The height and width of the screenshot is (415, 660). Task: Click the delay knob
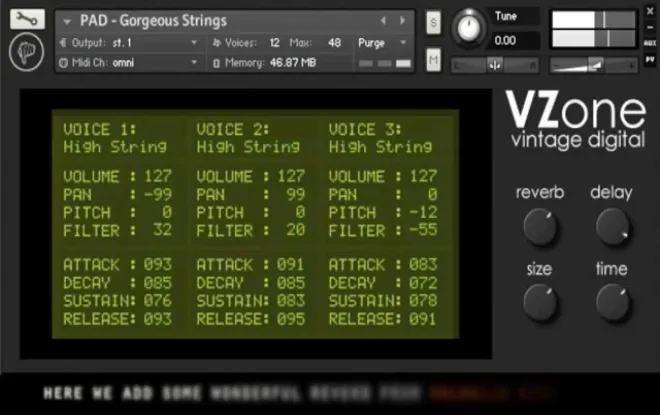coord(613,227)
